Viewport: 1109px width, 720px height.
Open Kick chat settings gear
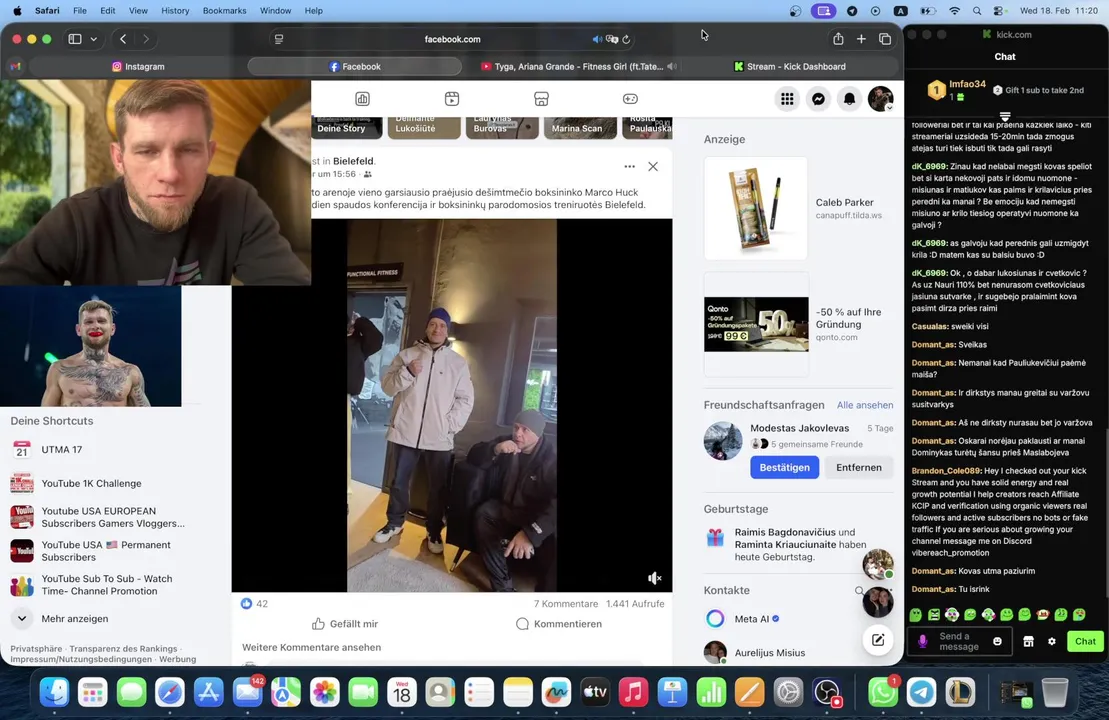(1052, 641)
